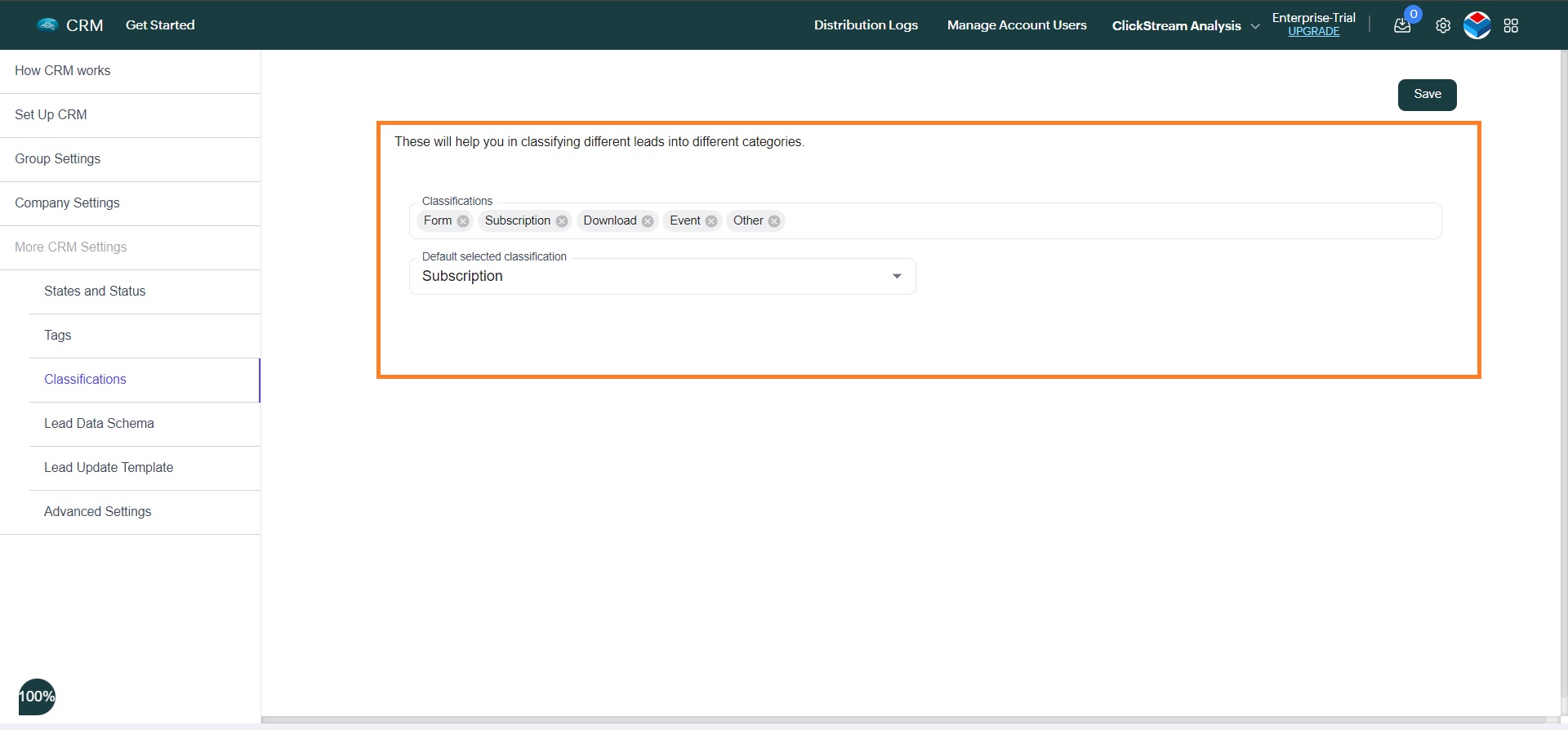Select the Event chip label
The image size is (1568, 730).
(685, 221)
